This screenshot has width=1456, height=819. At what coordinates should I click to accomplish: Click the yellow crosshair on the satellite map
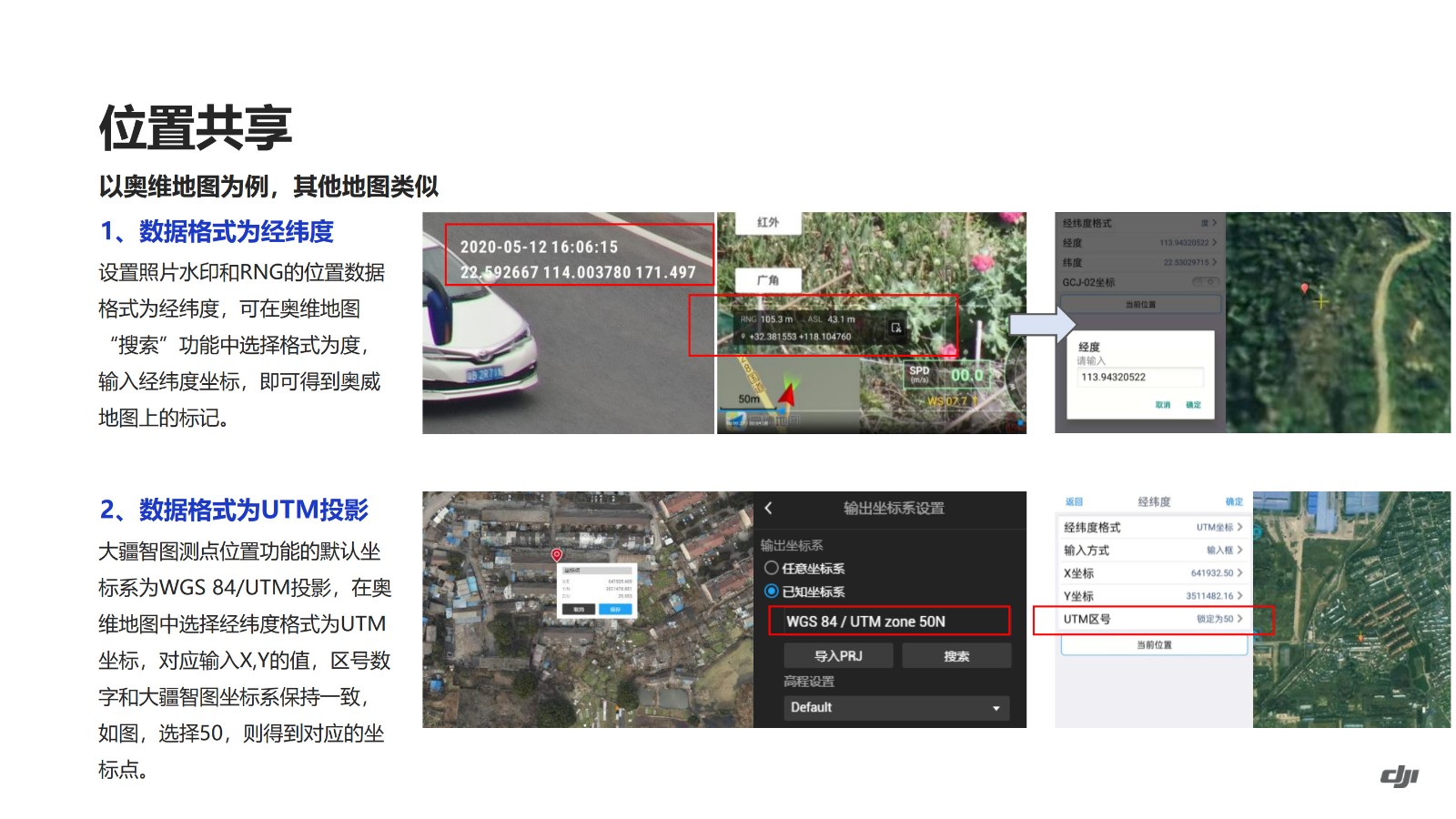(1321, 300)
